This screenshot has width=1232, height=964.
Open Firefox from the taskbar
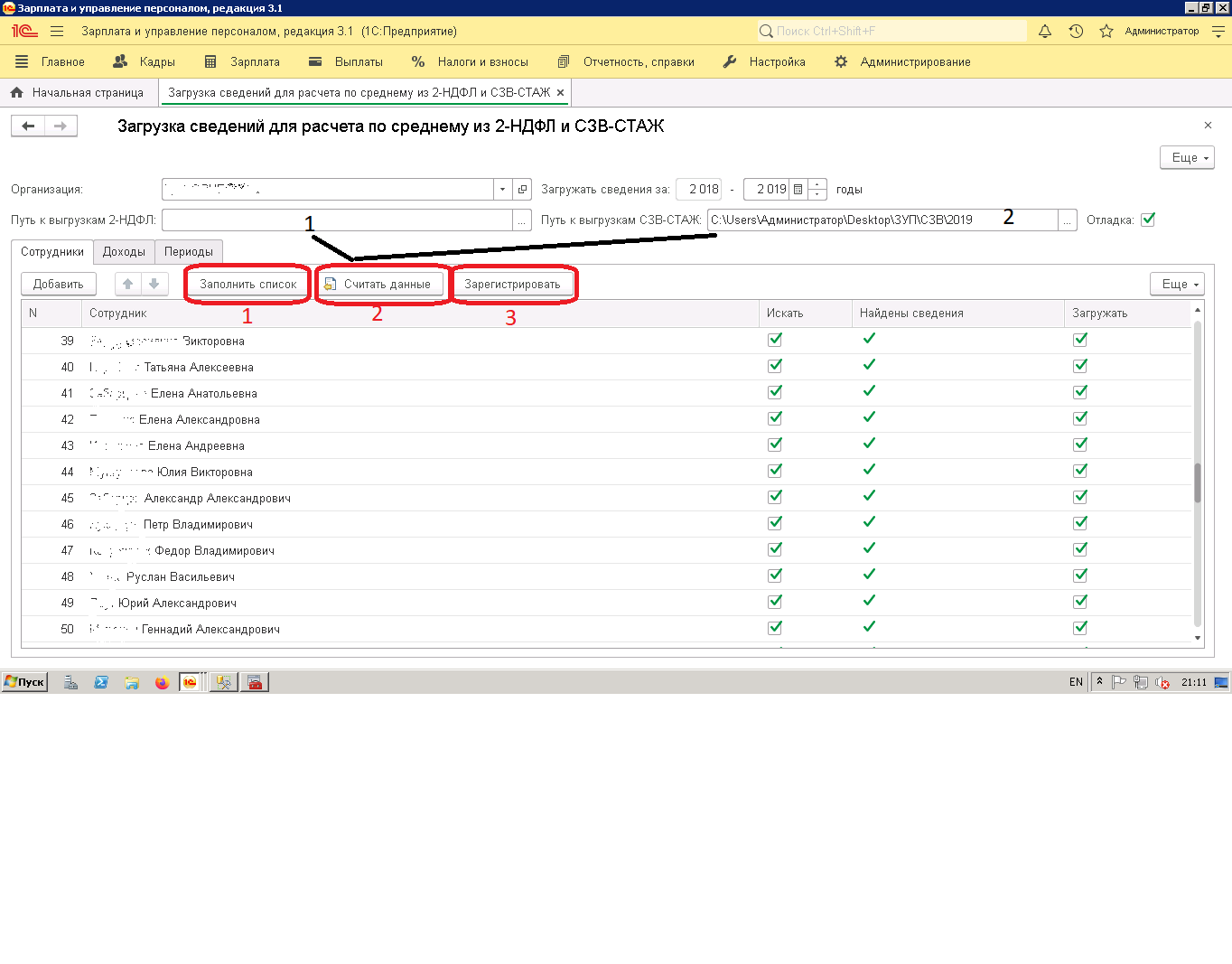click(162, 682)
